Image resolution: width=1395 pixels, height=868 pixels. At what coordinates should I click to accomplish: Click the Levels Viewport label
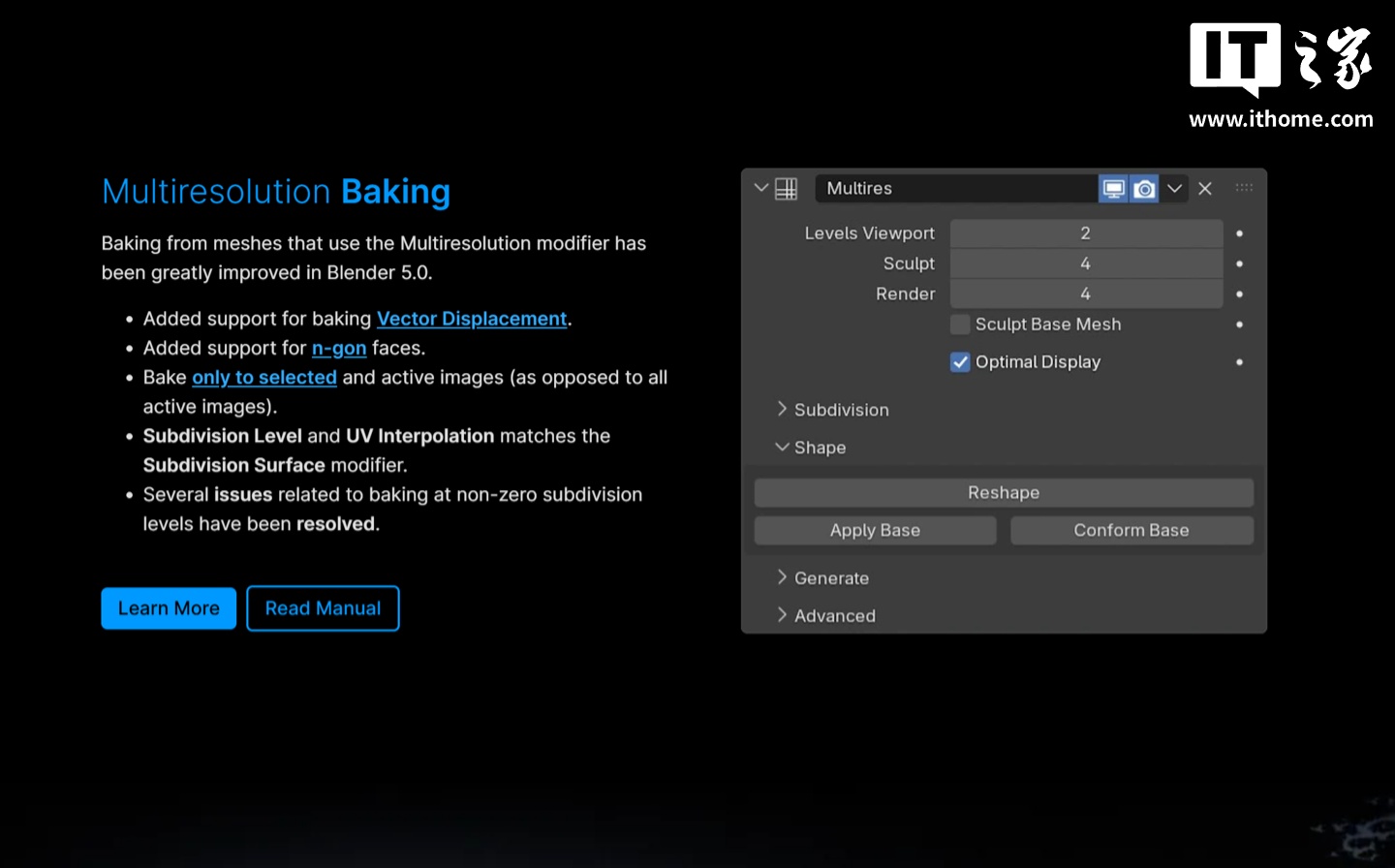coord(870,233)
